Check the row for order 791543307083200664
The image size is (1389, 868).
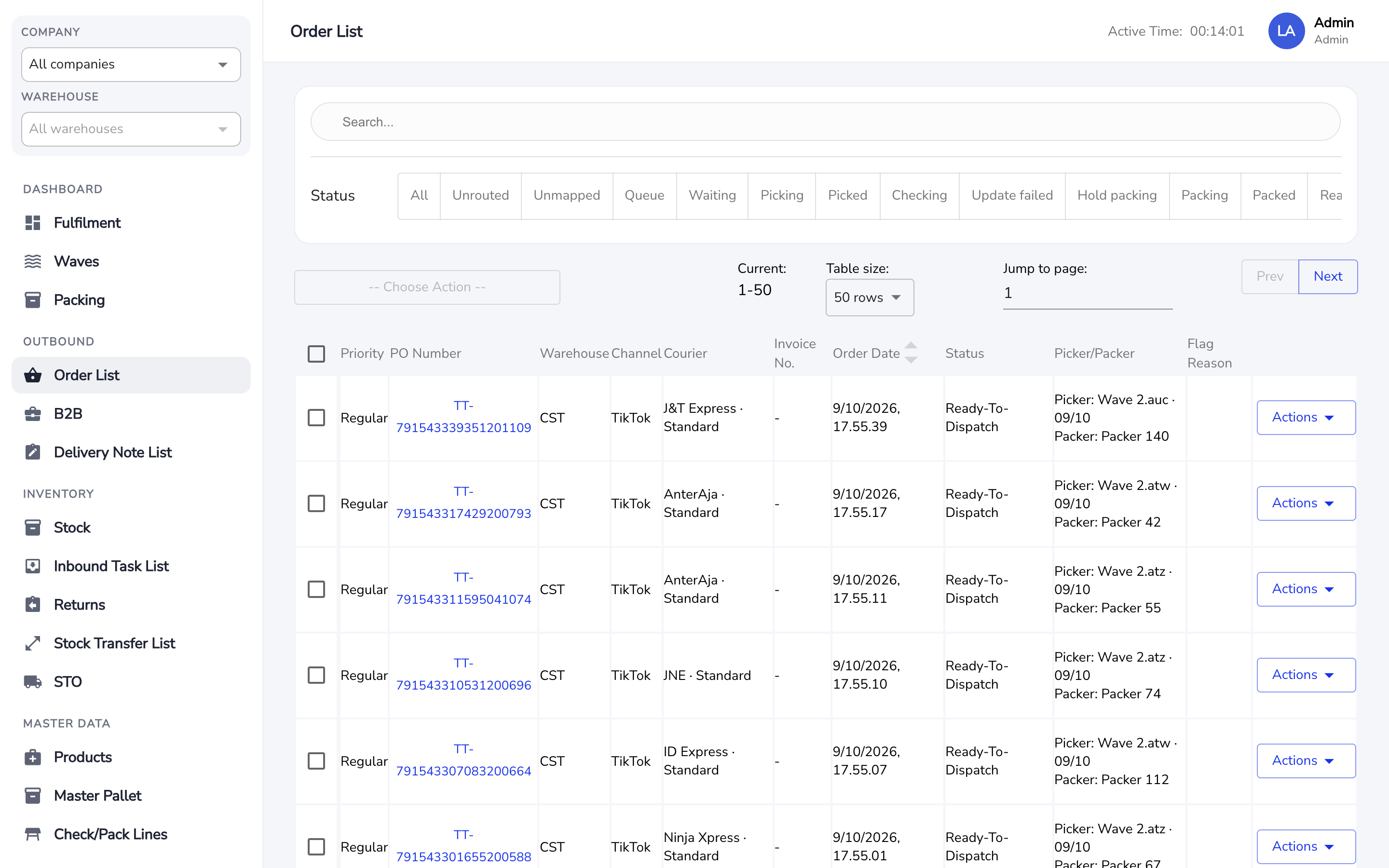pyautogui.click(x=316, y=760)
